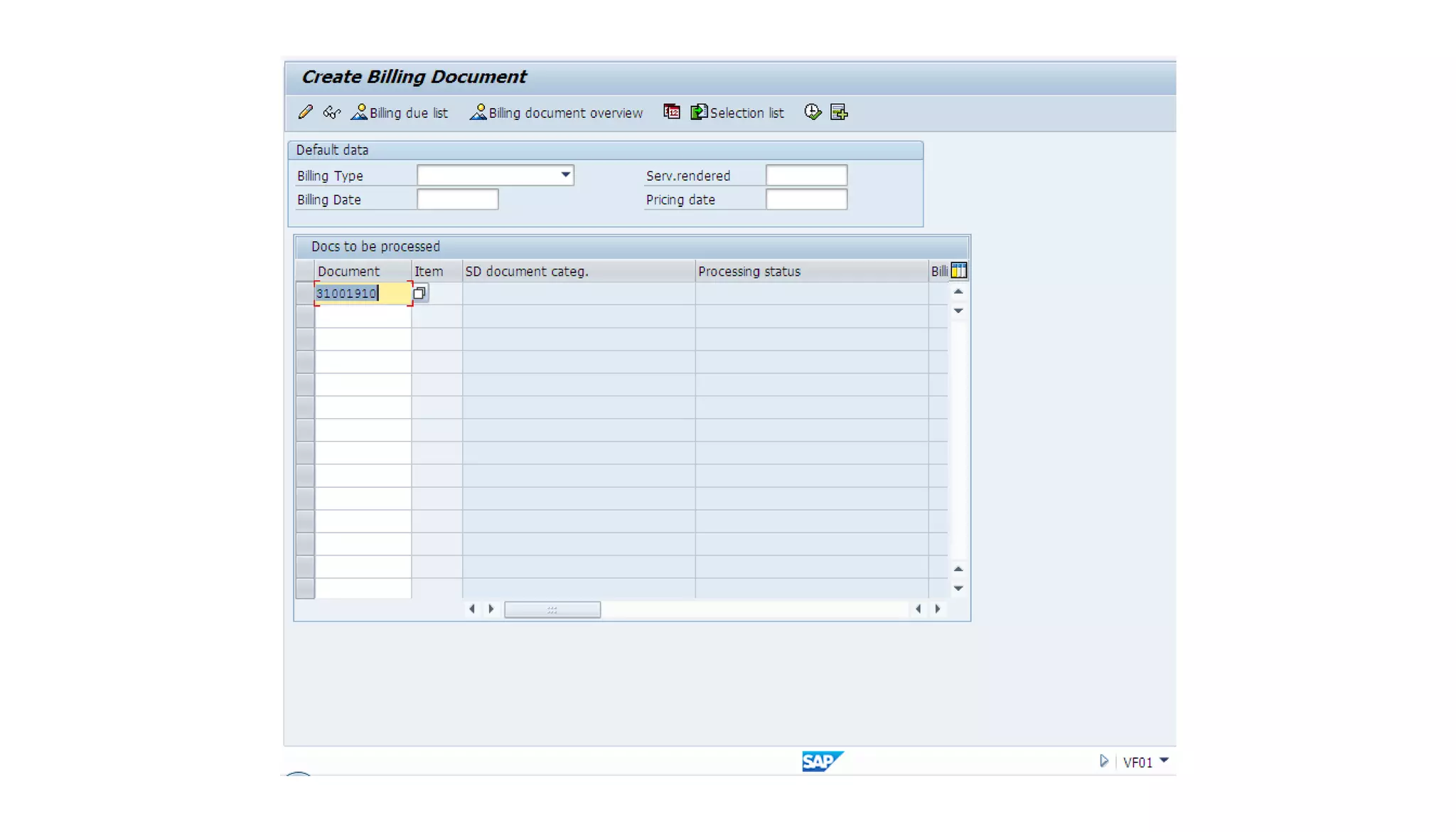Click the Serv.rendered input field
The image size is (1456, 832).
coord(806,176)
